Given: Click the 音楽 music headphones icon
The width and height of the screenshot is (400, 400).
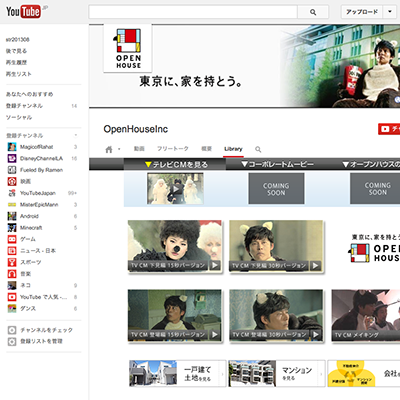Looking at the screenshot, I should pyautogui.click(x=12, y=274).
